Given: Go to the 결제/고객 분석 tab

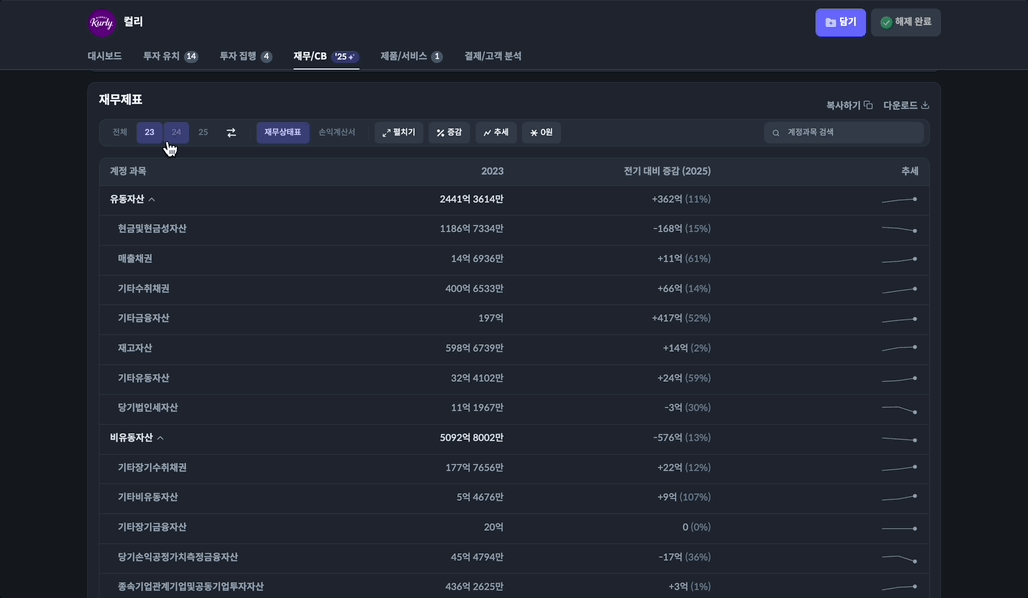Looking at the screenshot, I should [493, 57].
